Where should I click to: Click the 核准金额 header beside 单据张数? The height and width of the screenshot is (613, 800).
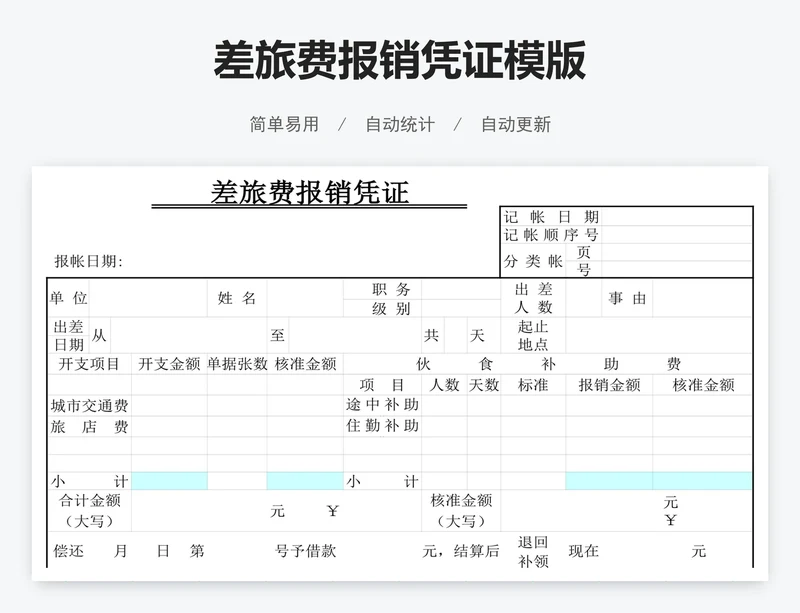coord(305,364)
